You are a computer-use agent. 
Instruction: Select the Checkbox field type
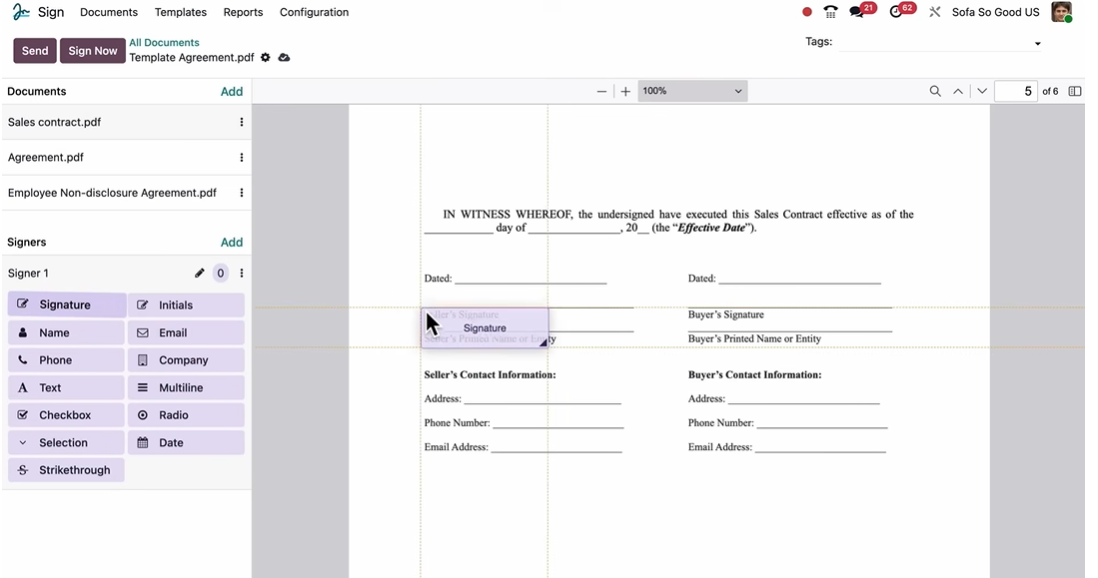coord(66,415)
